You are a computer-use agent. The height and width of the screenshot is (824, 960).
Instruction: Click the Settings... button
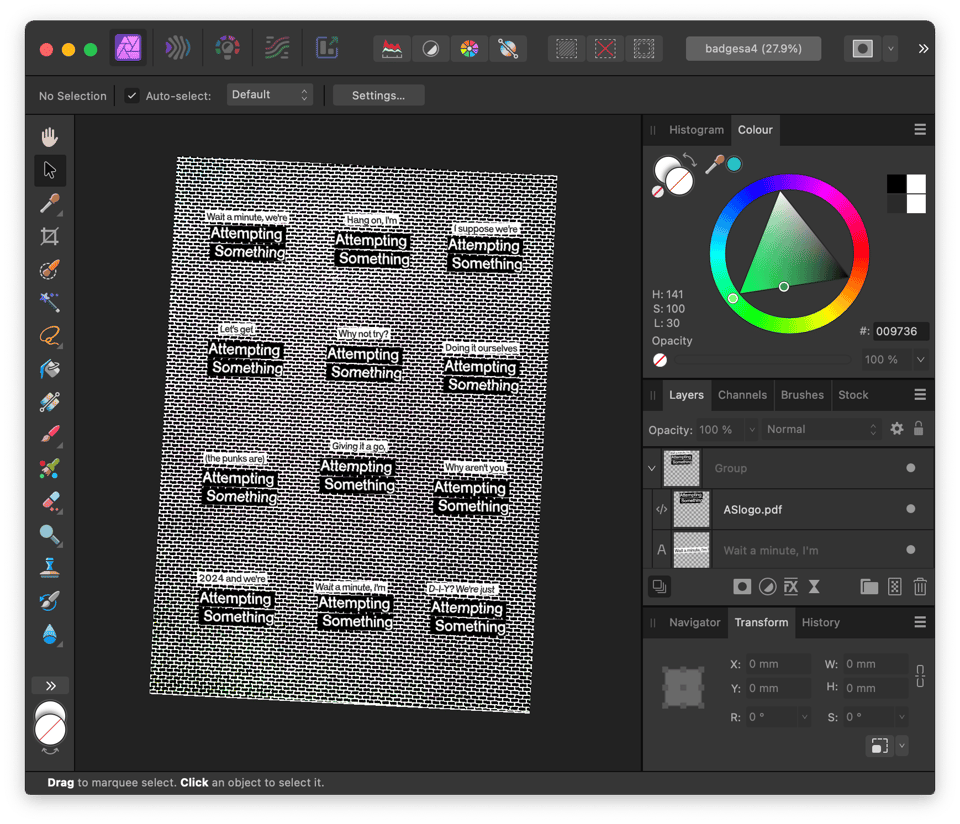tap(378, 95)
